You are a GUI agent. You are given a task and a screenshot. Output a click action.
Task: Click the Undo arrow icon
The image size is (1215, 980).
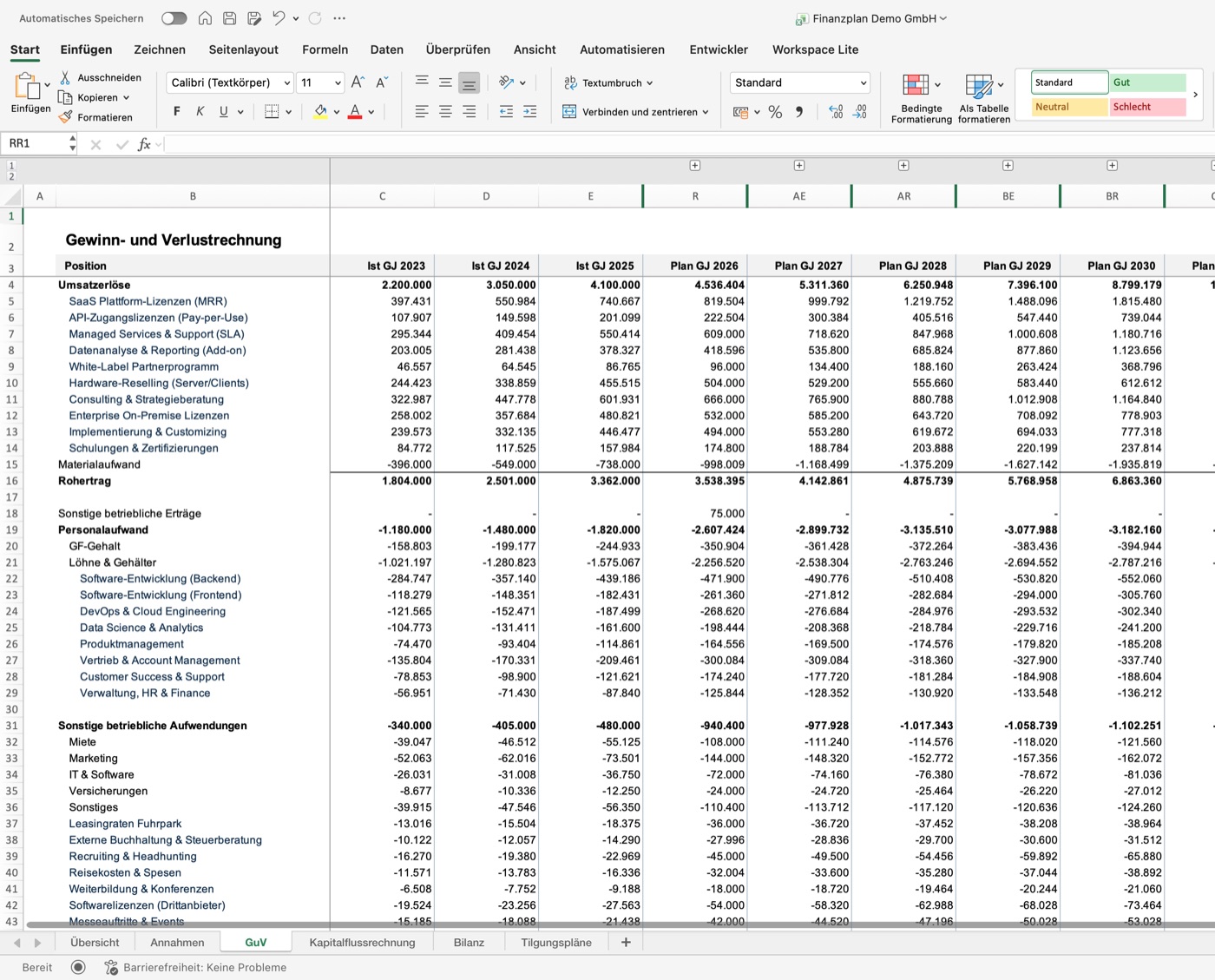[278, 18]
